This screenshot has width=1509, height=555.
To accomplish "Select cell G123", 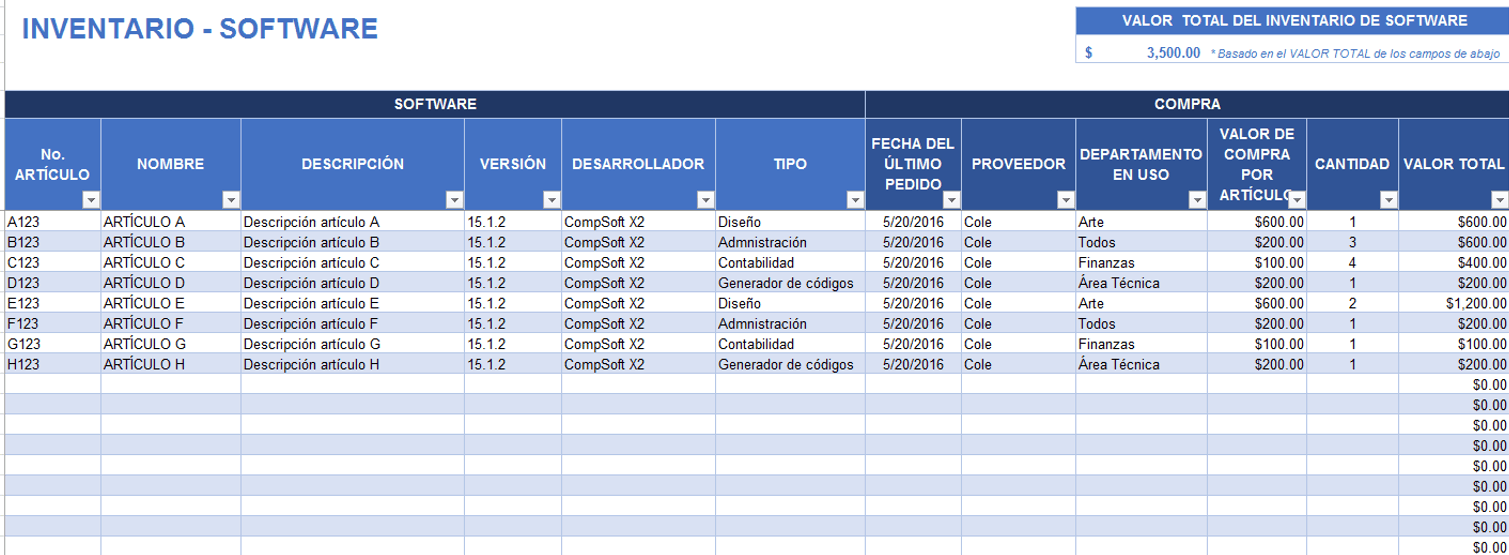I will pyautogui.click(x=53, y=344).
